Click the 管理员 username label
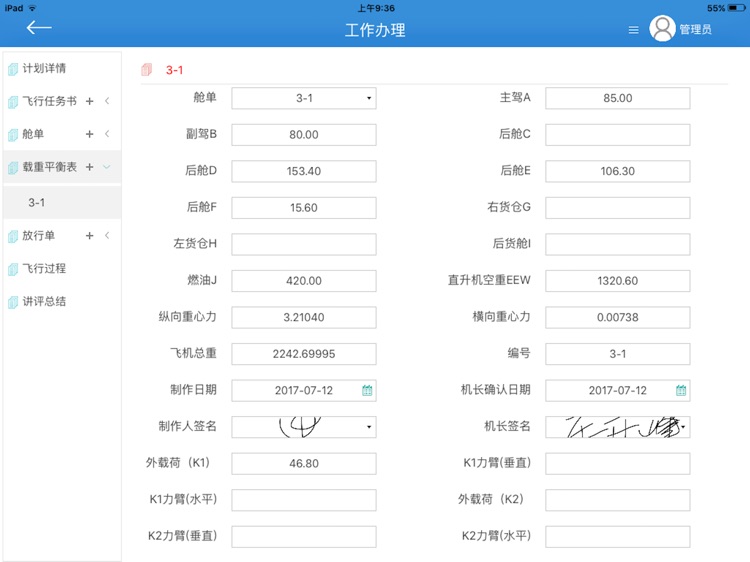 [x=695, y=30]
